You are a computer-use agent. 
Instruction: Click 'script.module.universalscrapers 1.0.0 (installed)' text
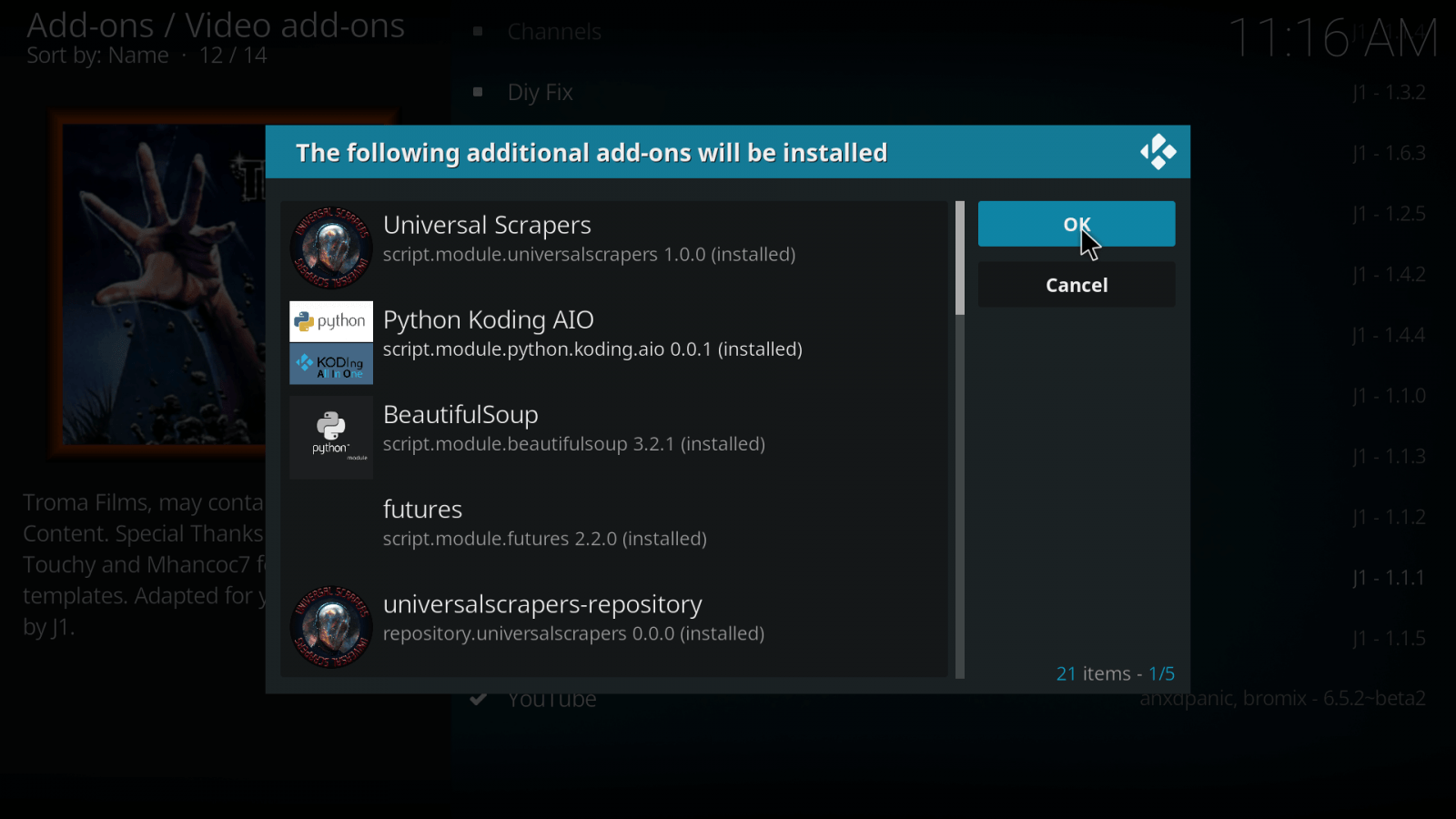pos(589,255)
